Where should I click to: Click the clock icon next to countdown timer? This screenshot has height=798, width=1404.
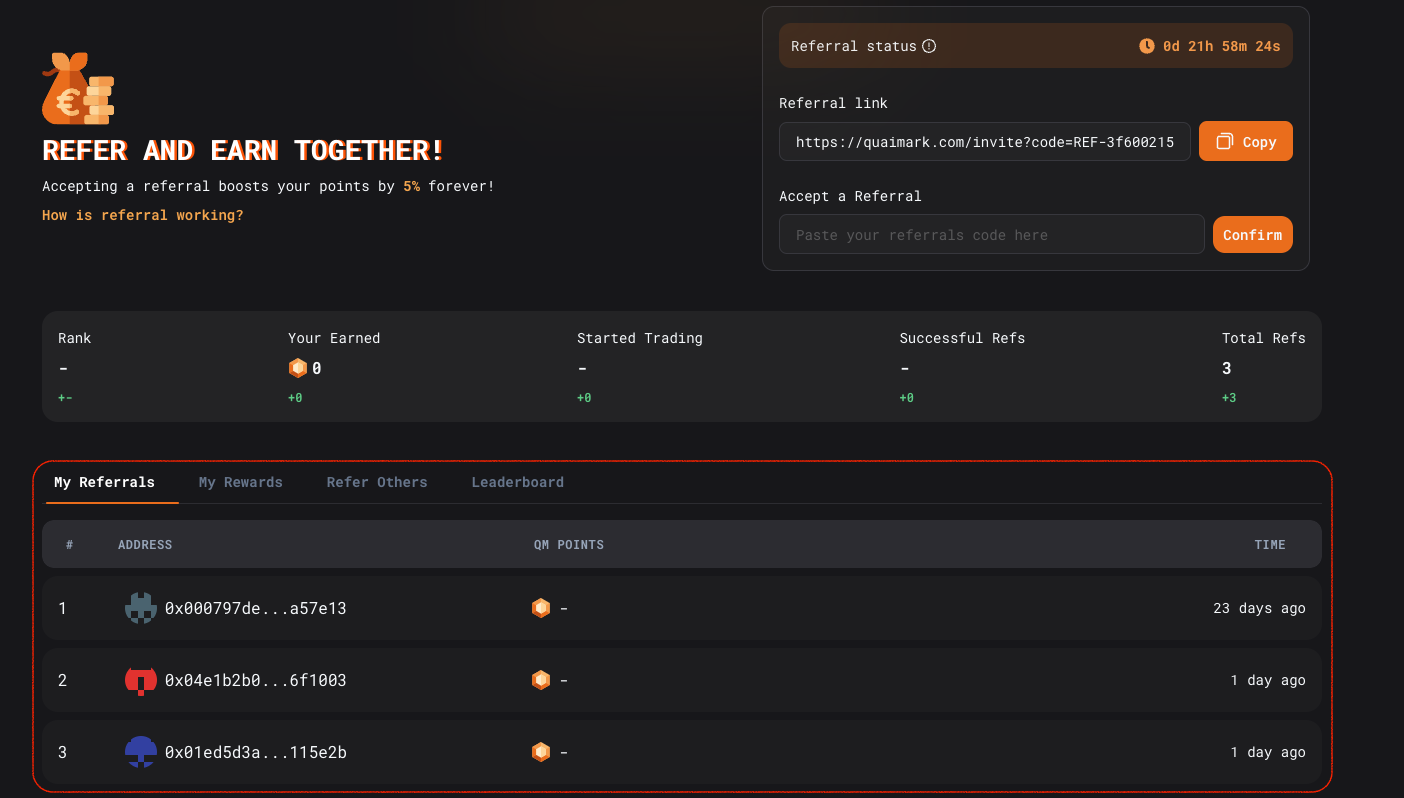pyautogui.click(x=1147, y=46)
